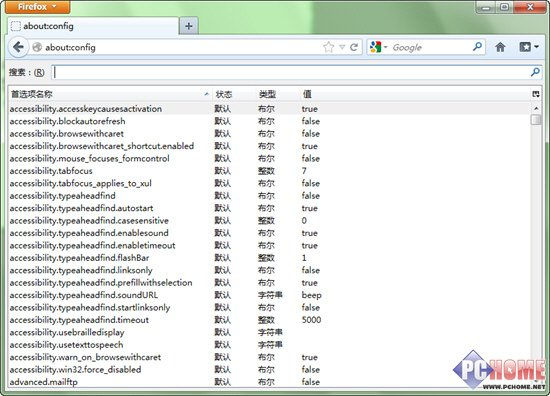The width and height of the screenshot is (550, 396).
Task: Click the value beep for soundURL
Action: point(311,295)
